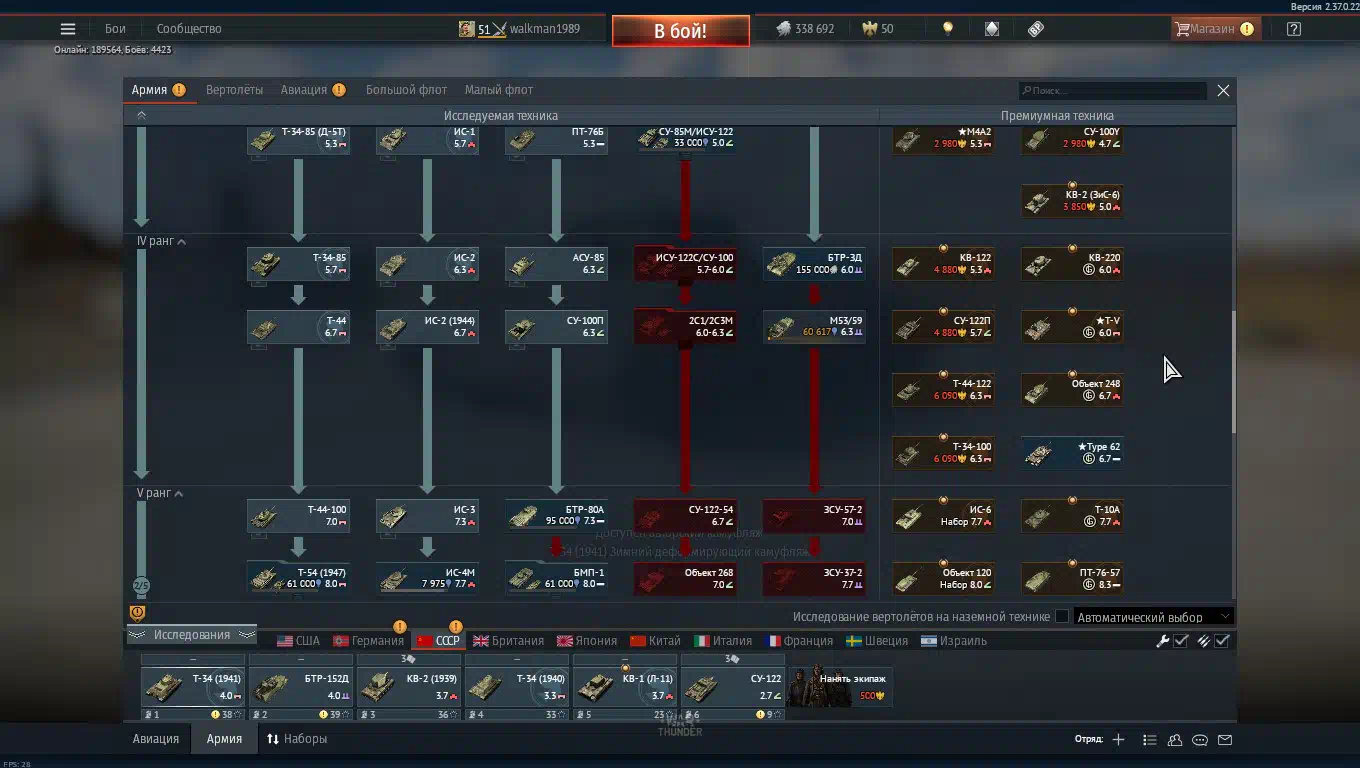Click the orange shield icon below the tree
This screenshot has height=768, width=1360.
tap(138, 613)
